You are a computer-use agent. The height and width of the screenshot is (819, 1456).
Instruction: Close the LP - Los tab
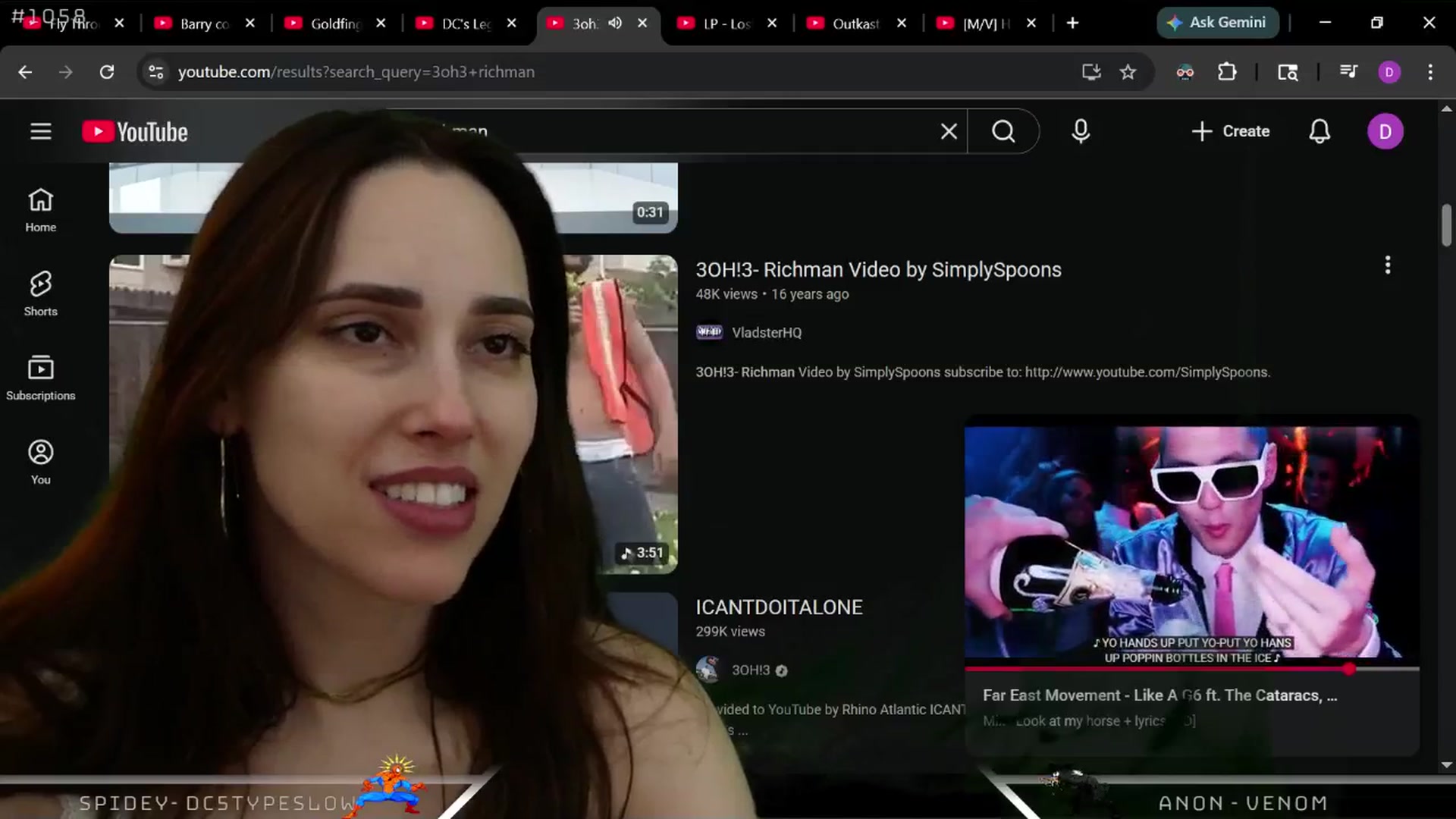click(x=772, y=24)
